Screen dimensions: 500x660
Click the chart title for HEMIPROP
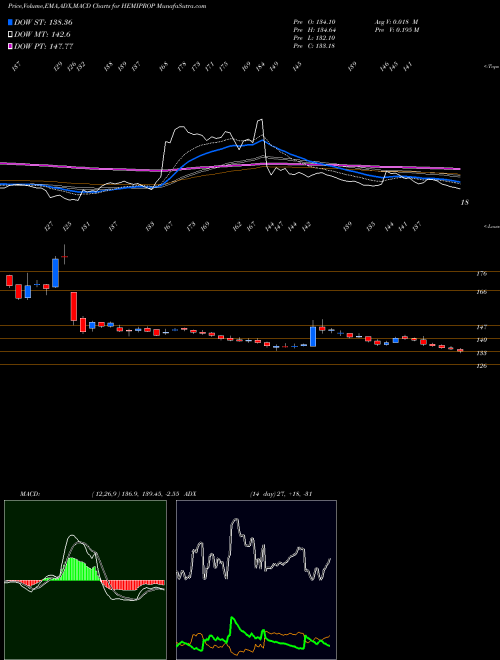pyautogui.click(x=107, y=6)
